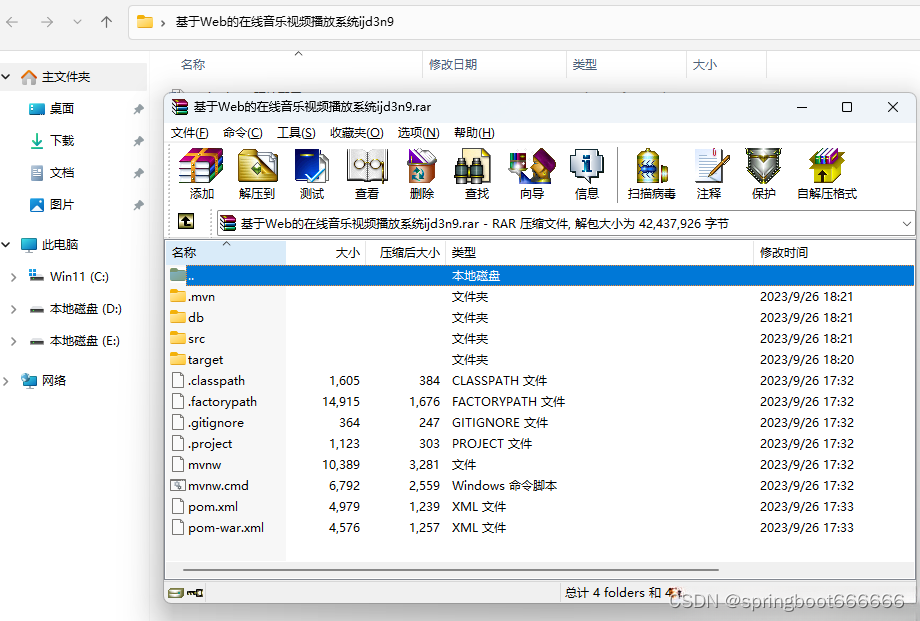Viewport: 920px width, 621px height.
Task: Click Explorer Type (类型) column header
Action: point(626,65)
